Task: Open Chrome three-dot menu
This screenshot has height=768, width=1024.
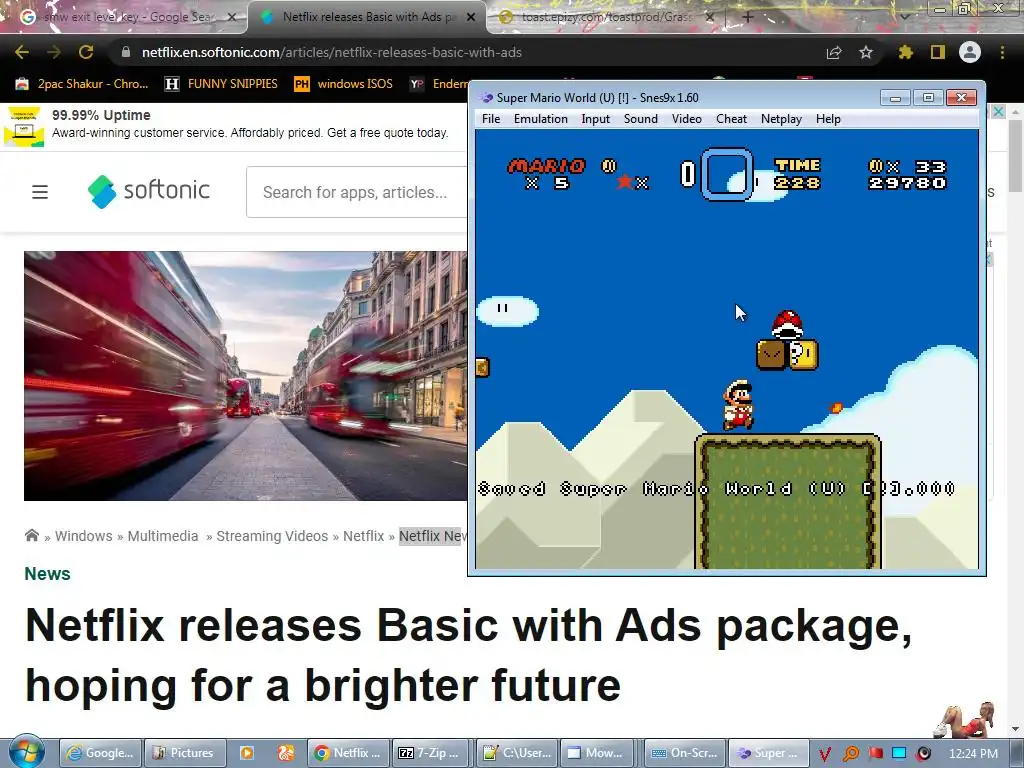Action: (x=1002, y=52)
